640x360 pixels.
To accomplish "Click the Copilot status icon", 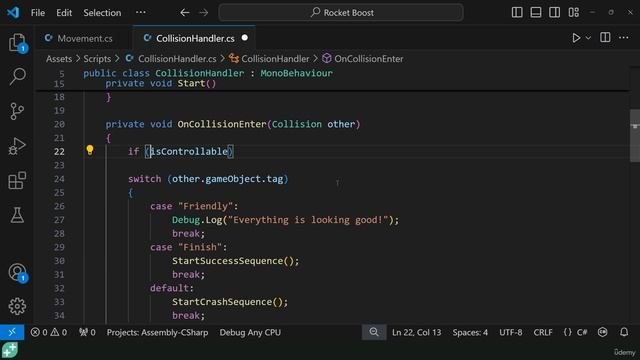I will click(x=602, y=332).
